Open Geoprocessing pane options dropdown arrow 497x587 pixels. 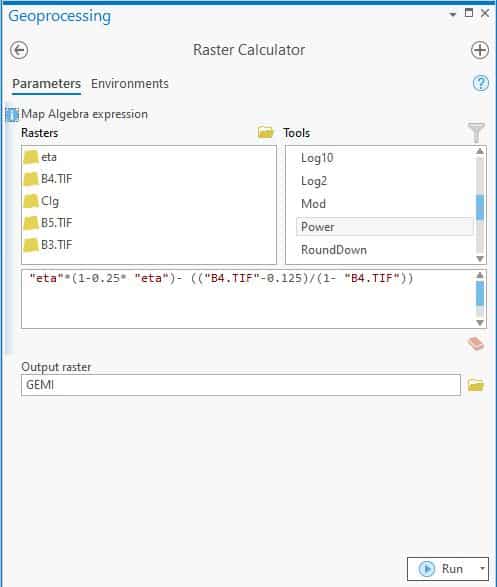tap(453, 14)
